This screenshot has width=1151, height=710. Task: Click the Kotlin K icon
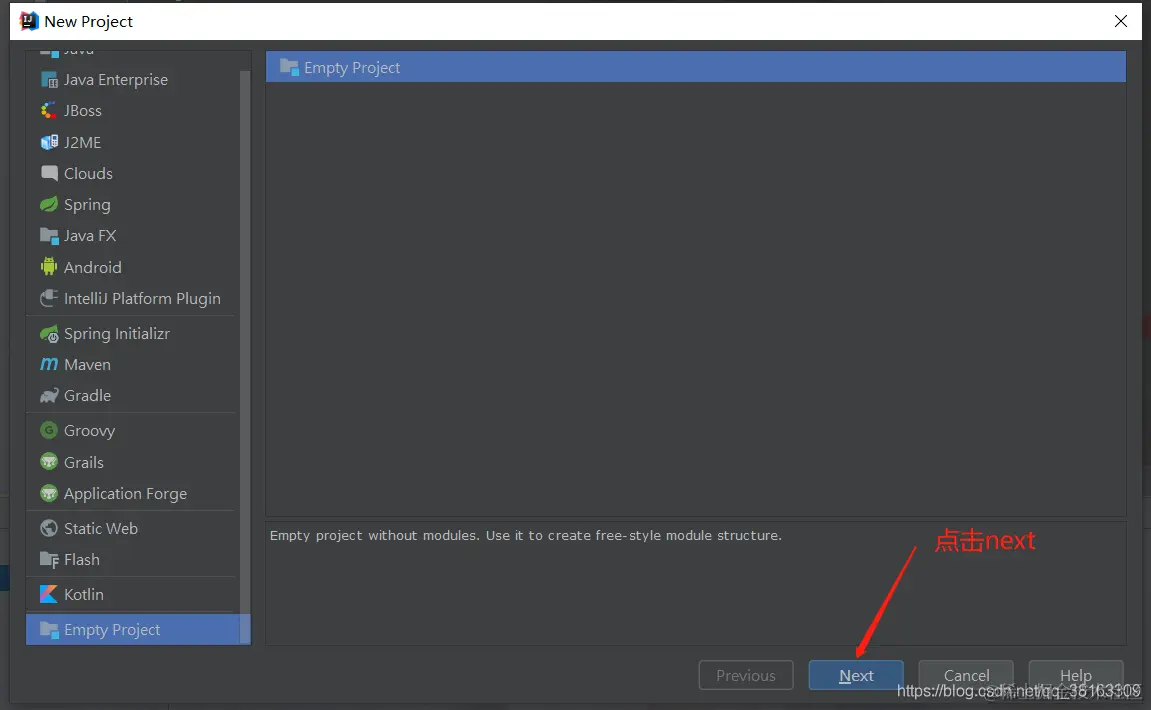49,594
